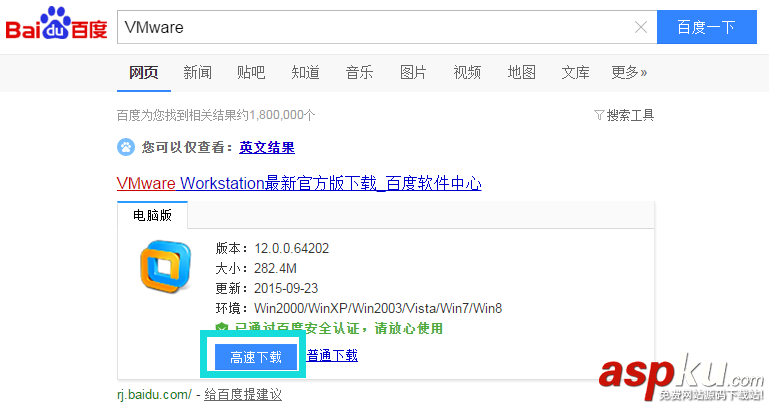Click the size text 282.4M
Viewport: 769px width, 407px height.
click(275, 268)
